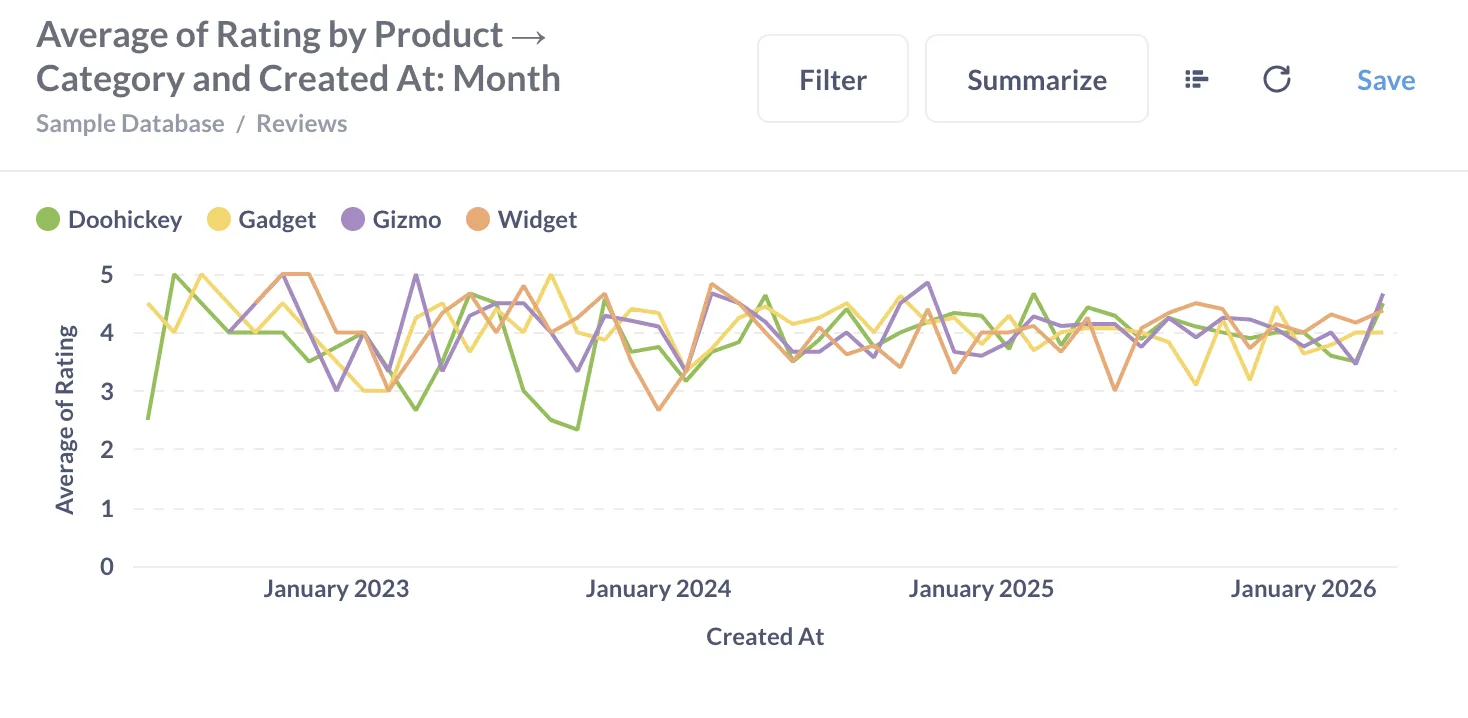
Task: Edit the chart title text
Action: (x=297, y=55)
